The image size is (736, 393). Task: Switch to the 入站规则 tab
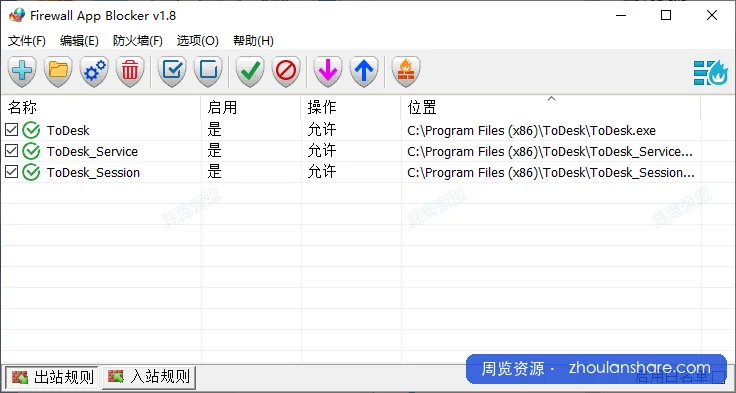point(148,377)
